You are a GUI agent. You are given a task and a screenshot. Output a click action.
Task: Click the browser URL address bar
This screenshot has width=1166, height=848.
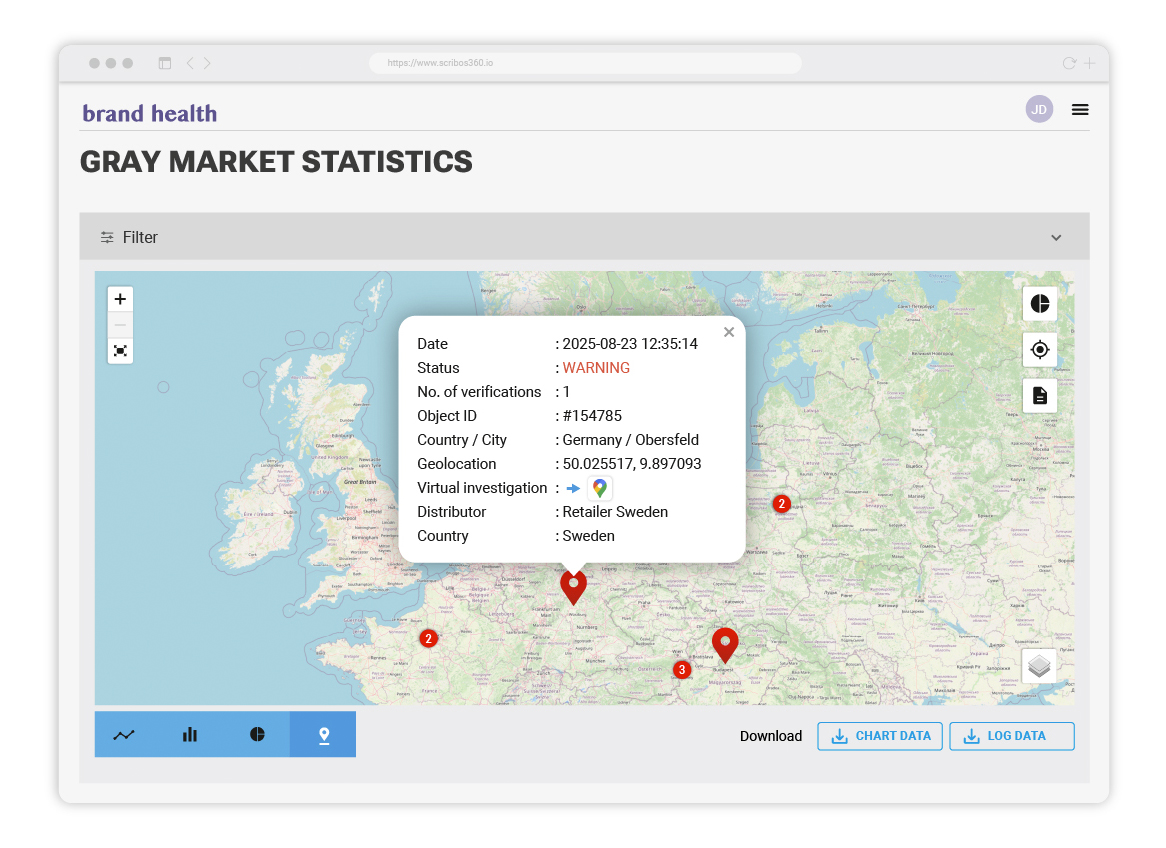point(585,63)
